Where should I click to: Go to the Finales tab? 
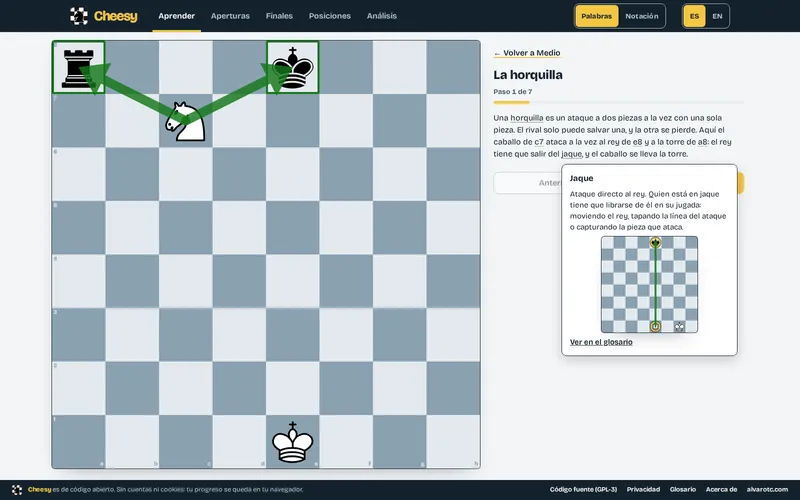point(279,16)
